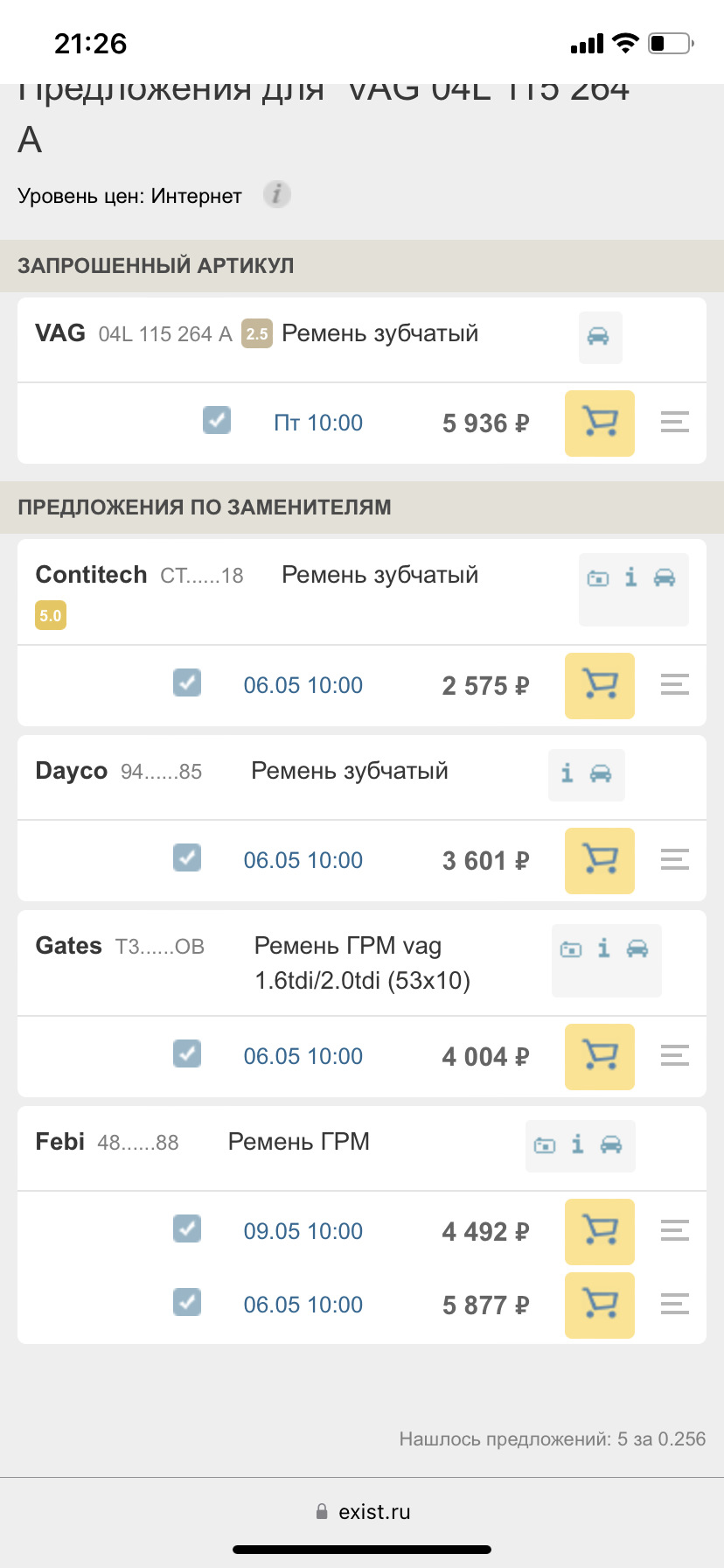Add Febi 4 492 ₽ offer to cart

[x=599, y=1232]
